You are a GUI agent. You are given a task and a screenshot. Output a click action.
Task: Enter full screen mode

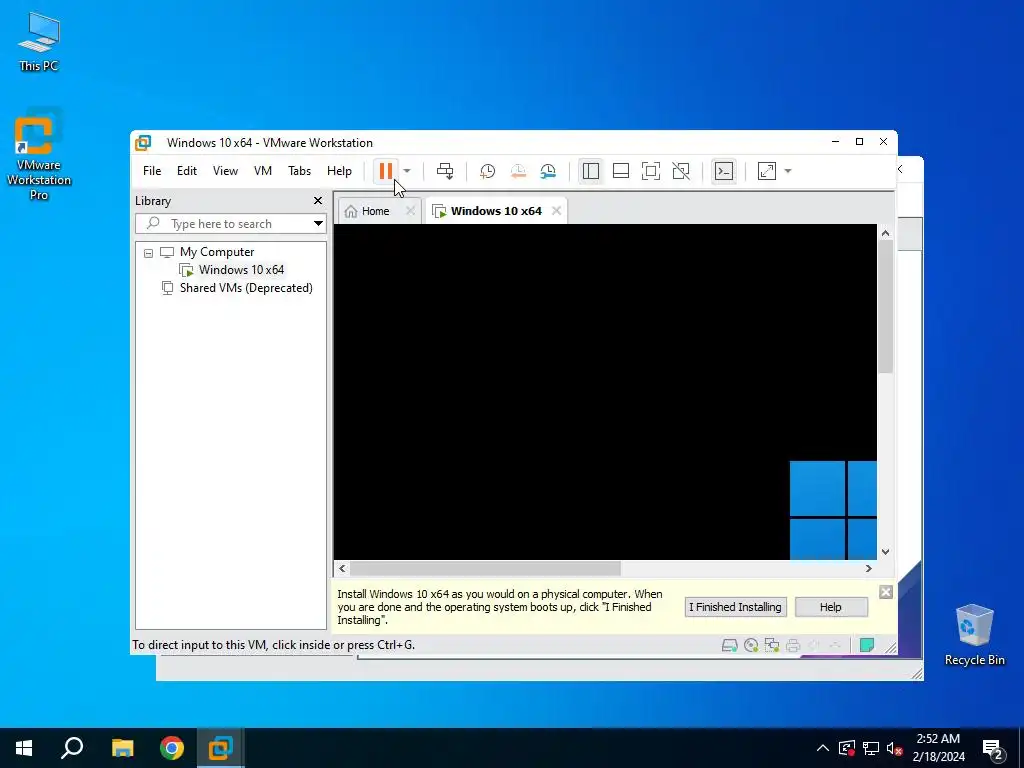tap(651, 171)
